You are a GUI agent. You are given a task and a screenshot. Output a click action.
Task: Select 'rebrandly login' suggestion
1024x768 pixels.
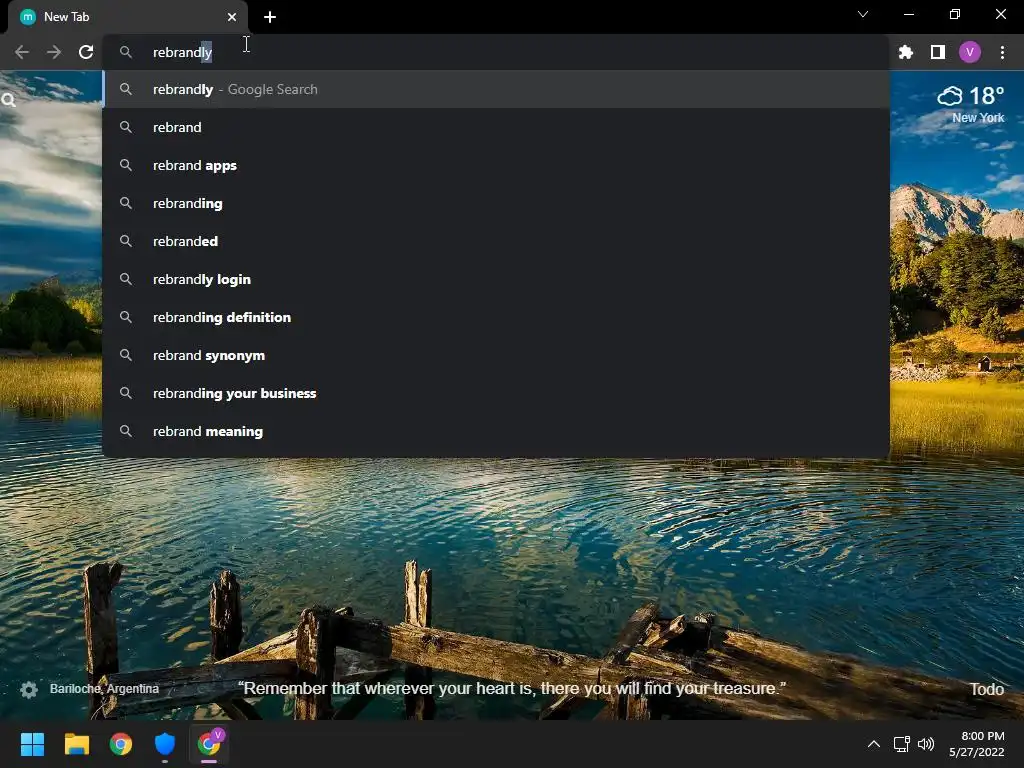[496, 280]
